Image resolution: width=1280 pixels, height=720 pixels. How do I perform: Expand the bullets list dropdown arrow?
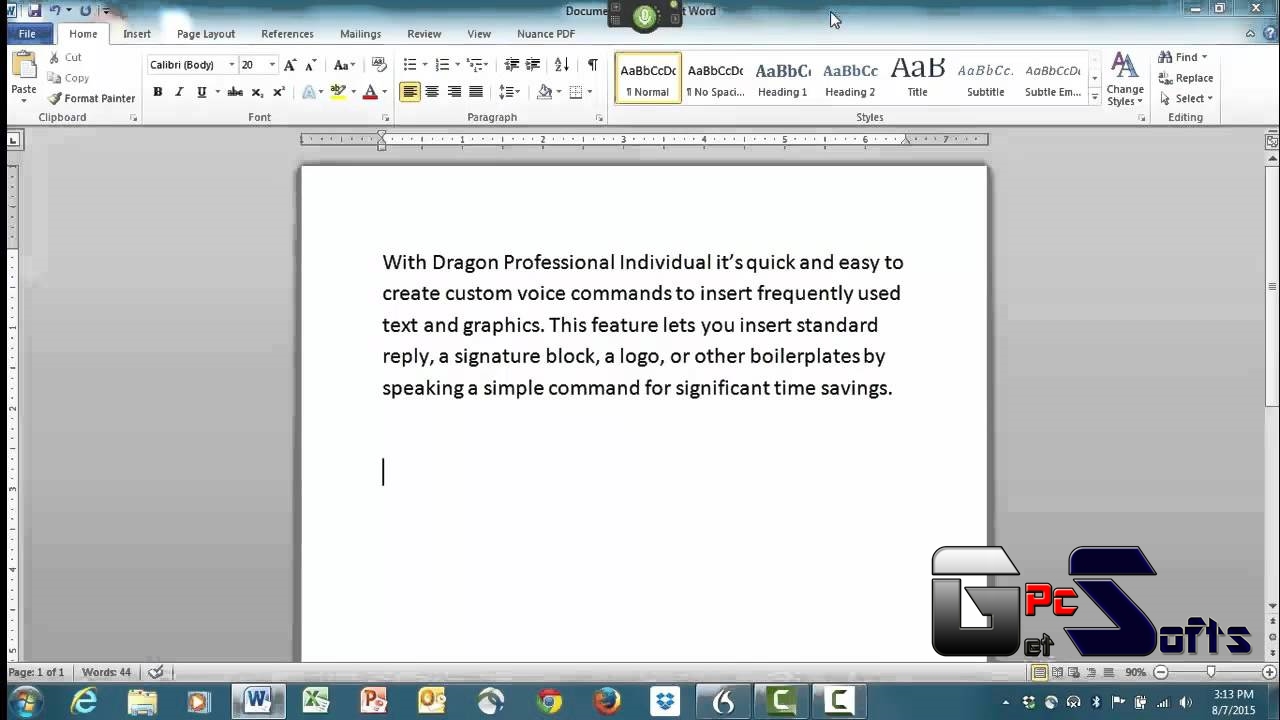pos(425,65)
